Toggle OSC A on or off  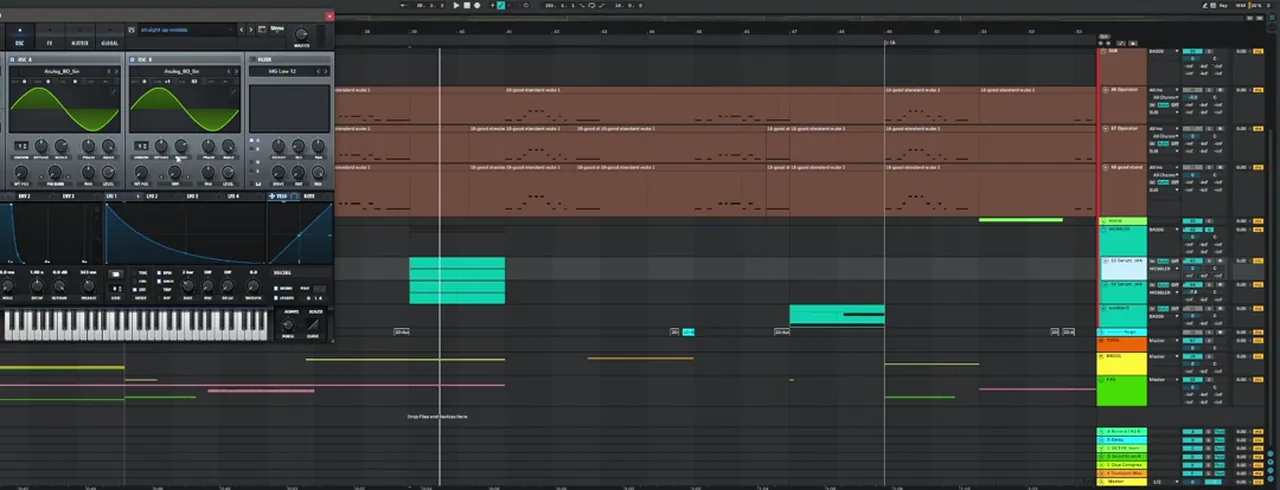[12, 60]
